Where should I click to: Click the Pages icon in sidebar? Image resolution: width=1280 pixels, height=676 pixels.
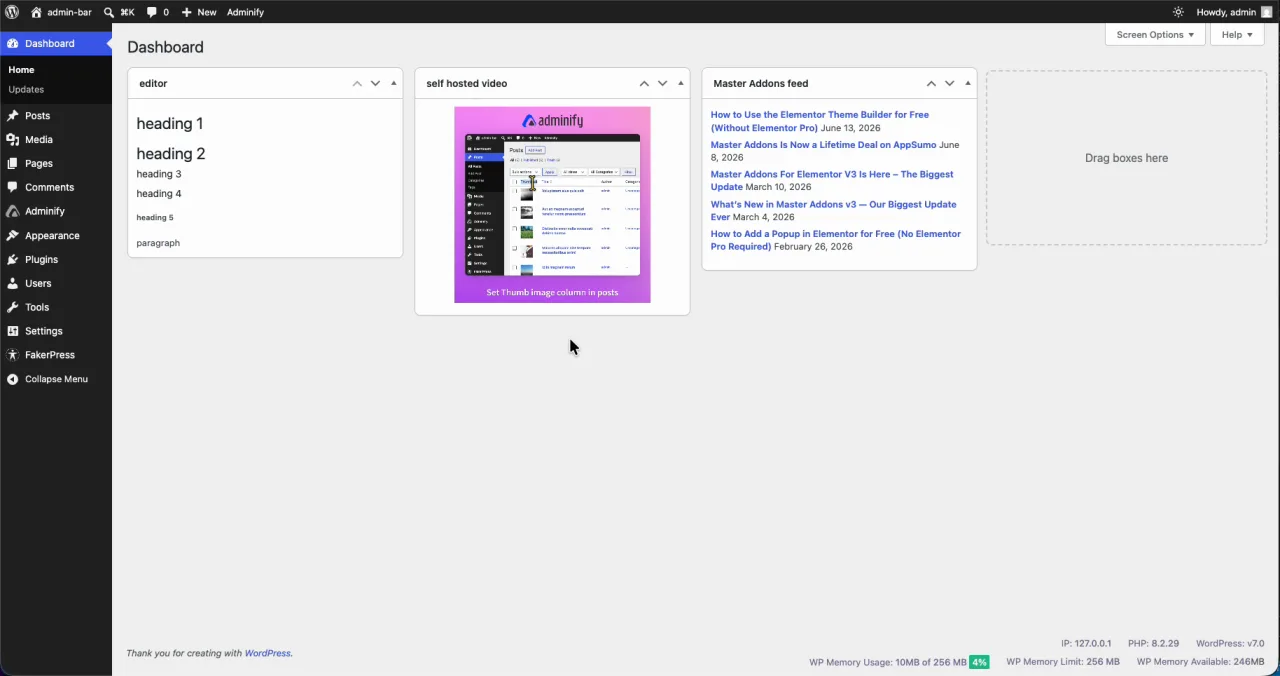12,164
